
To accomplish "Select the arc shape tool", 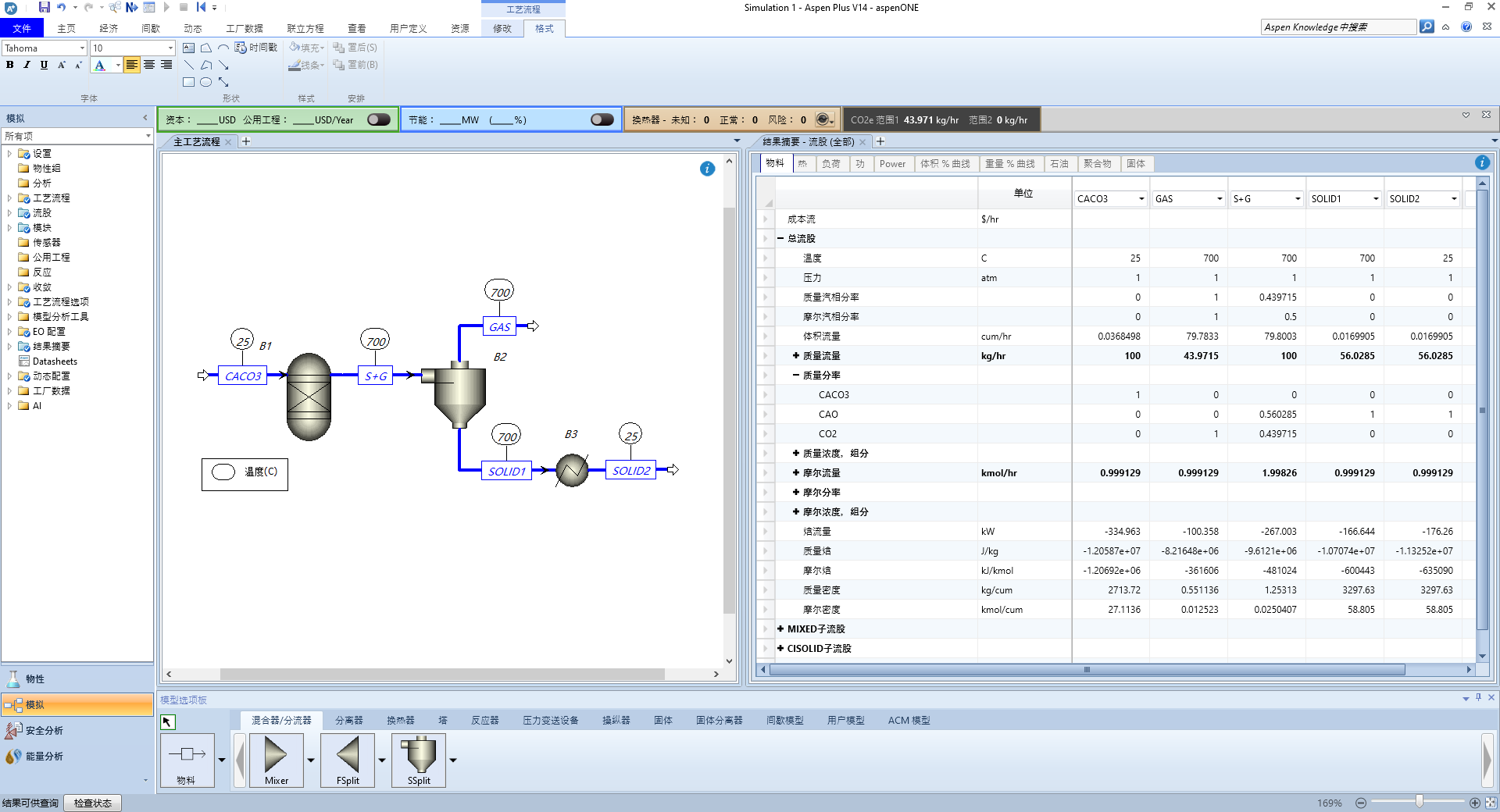I will (x=223, y=48).
